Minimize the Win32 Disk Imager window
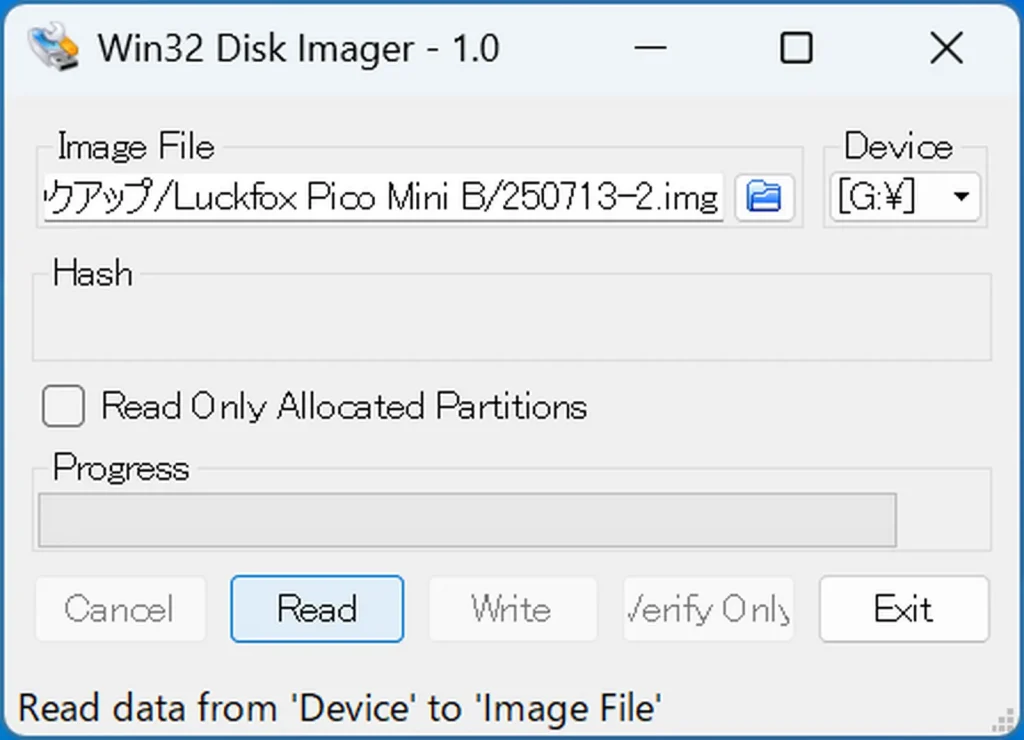The image size is (1024, 740). pyautogui.click(x=650, y=48)
